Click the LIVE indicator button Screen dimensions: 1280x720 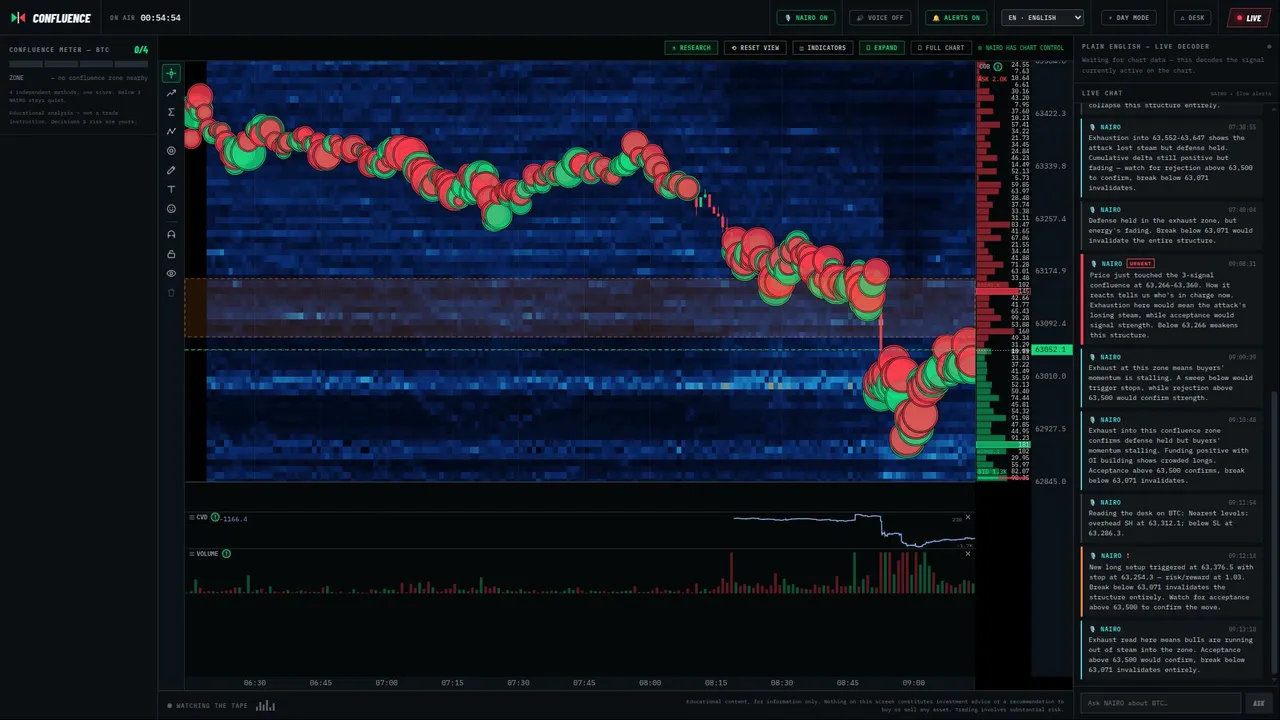[x=1249, y=18]
